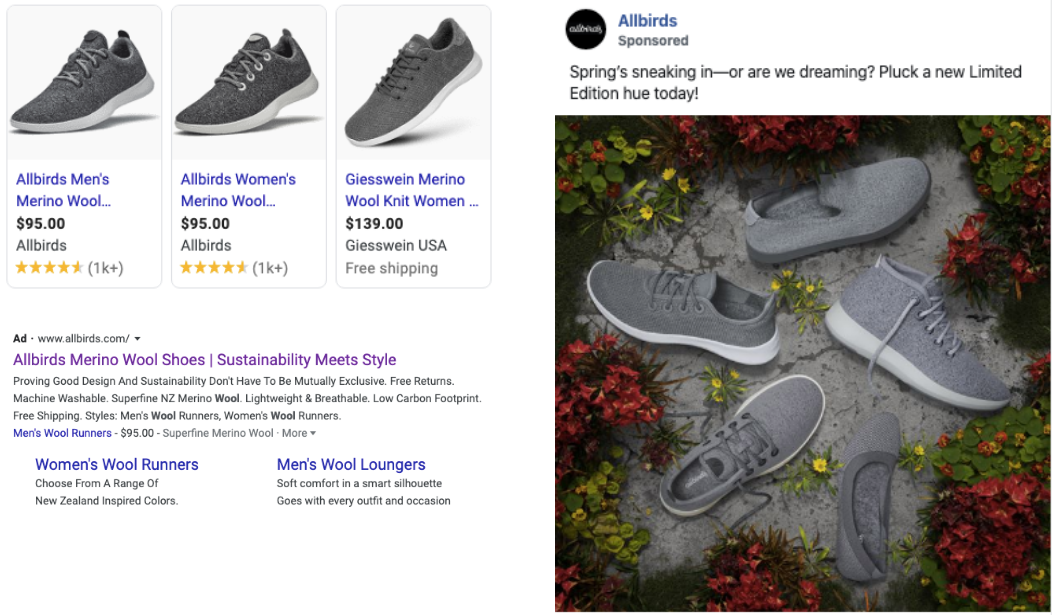The image size is (1054, 615).
Task: Click the Men's Wool Runners price link
Action: coord(63,434)
